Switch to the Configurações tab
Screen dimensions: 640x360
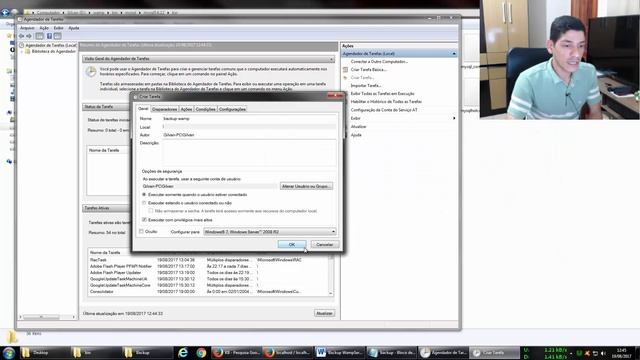[x=232, y=109]
